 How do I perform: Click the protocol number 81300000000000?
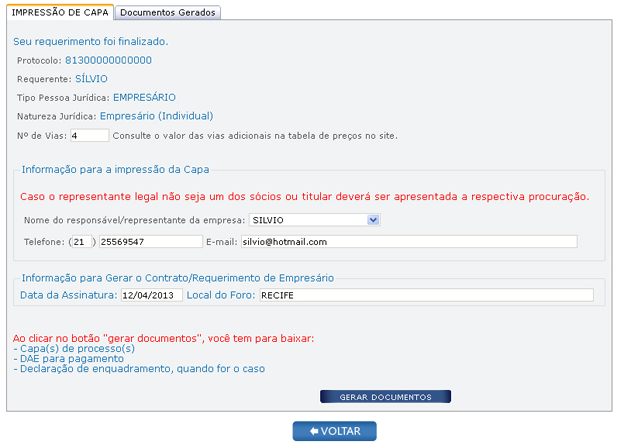pos(108,60)
